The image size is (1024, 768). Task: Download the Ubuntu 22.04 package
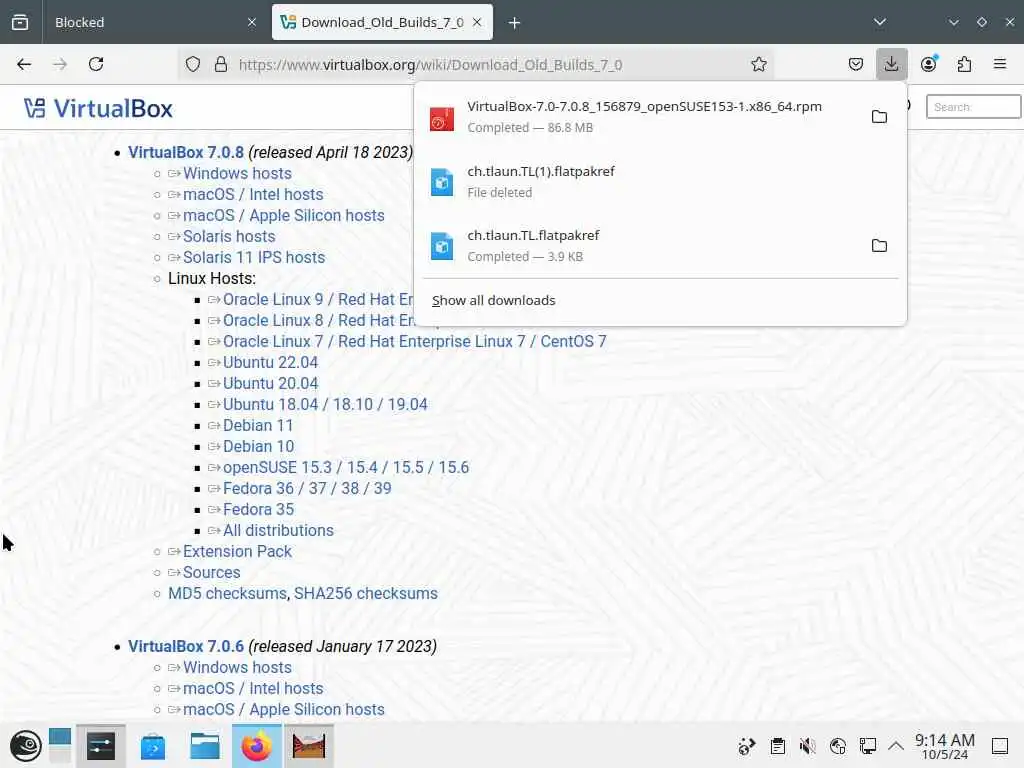(270, 362)
